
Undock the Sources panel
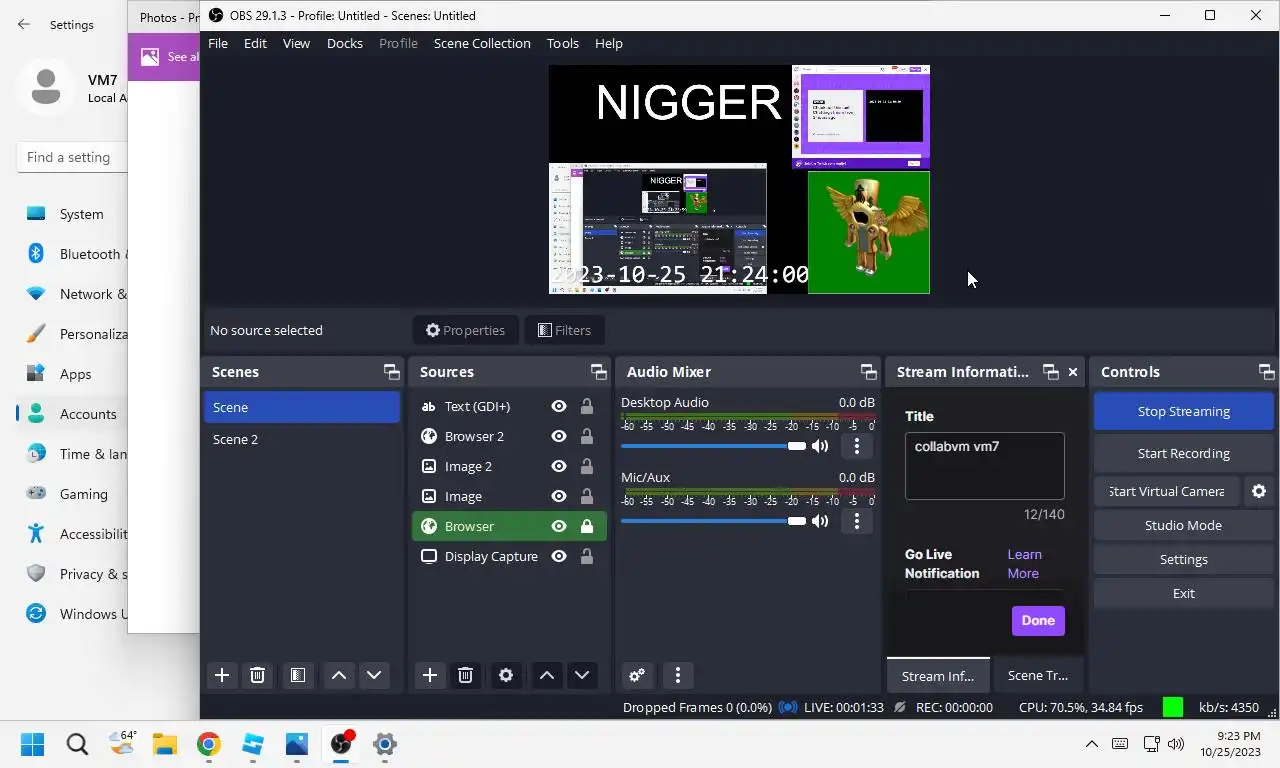(x=598, y=372)
